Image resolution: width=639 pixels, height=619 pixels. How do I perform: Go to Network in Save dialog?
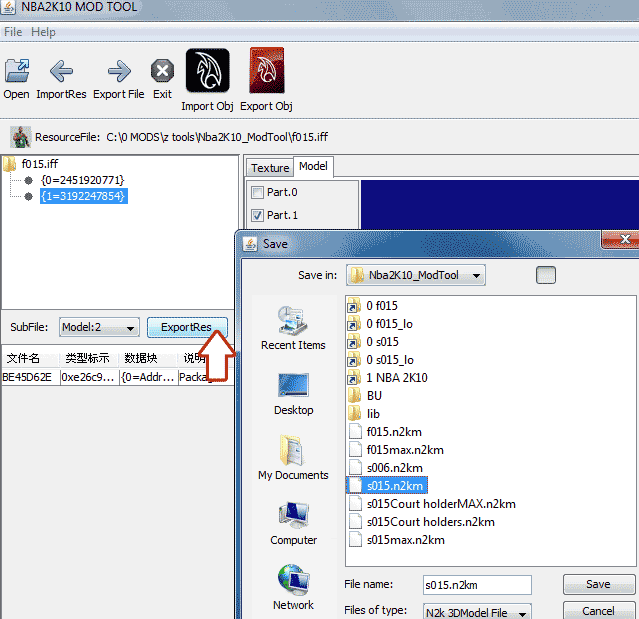(x=293, y=588)
